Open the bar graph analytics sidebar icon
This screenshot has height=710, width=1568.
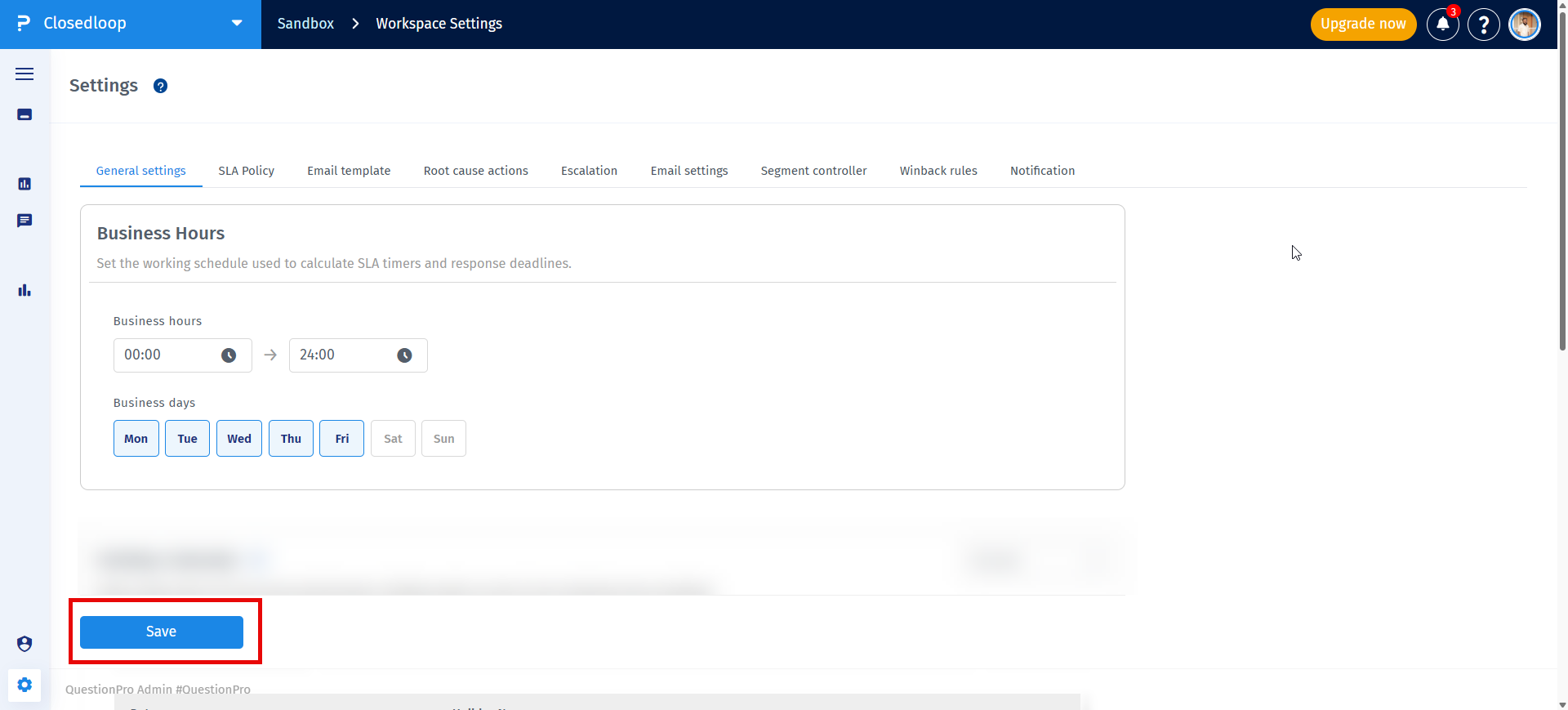[24, 290]
